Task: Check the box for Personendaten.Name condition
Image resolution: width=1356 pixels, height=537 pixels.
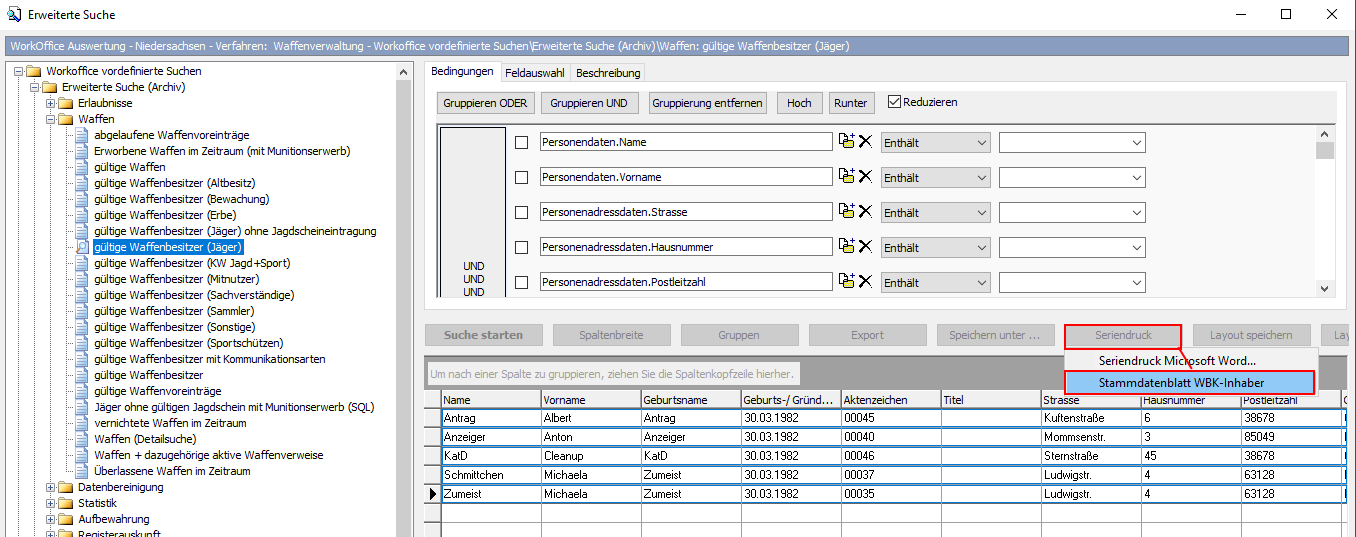Action: [x=521, y=143]
